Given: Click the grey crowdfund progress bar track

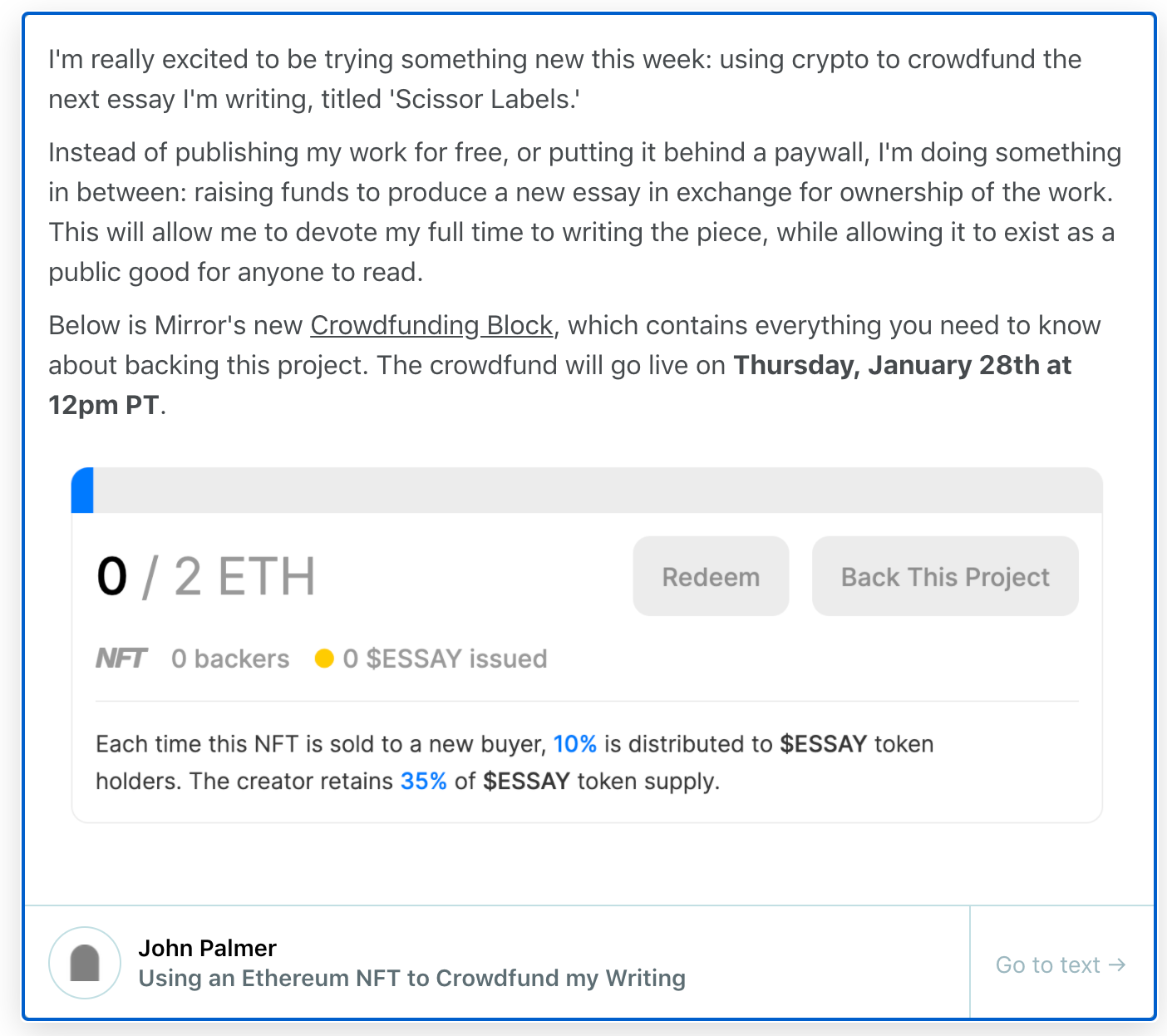Looking at the screenshot, I should (597, 491).
